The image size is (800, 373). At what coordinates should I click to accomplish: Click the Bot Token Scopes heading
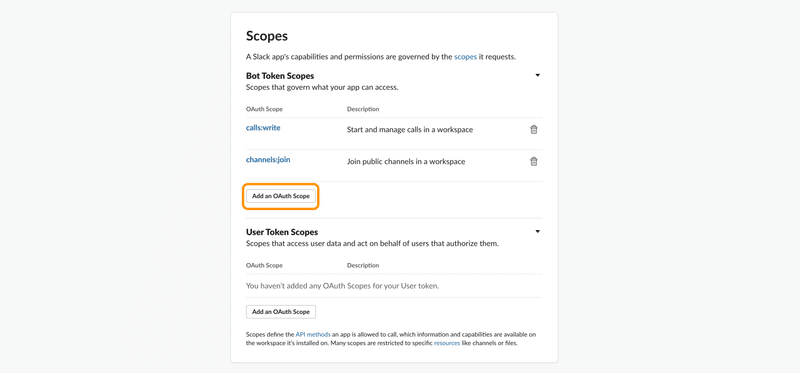(x=280, y=76)
